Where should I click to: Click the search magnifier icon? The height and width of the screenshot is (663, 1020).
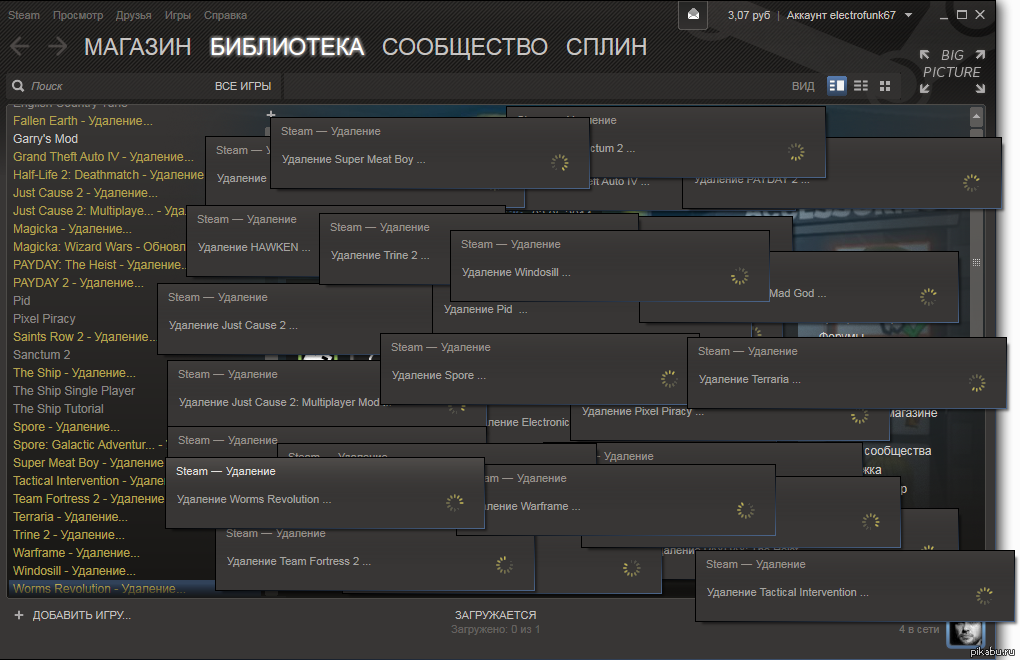point(18,86)
